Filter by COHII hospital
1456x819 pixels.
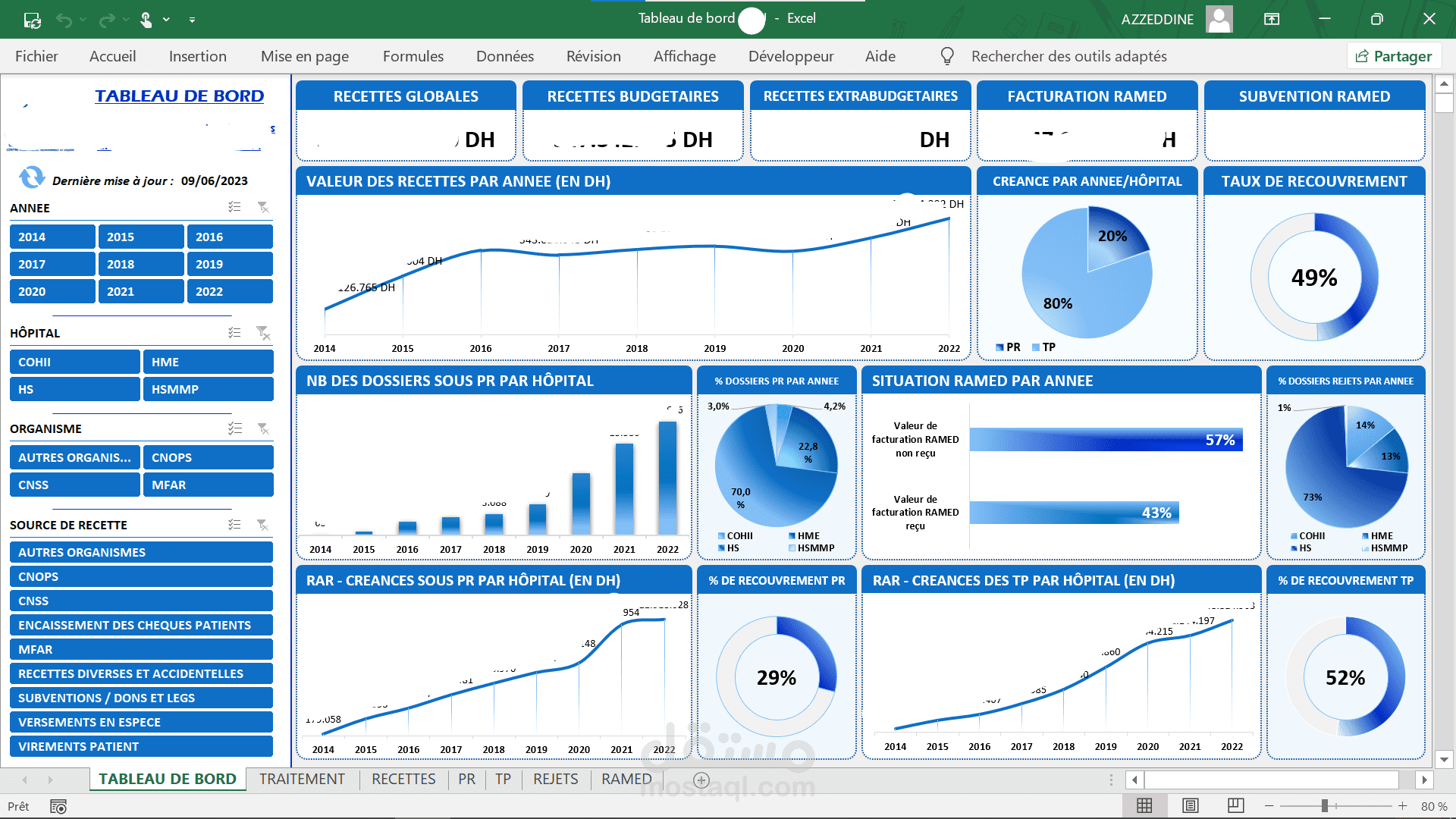[75, 362]
